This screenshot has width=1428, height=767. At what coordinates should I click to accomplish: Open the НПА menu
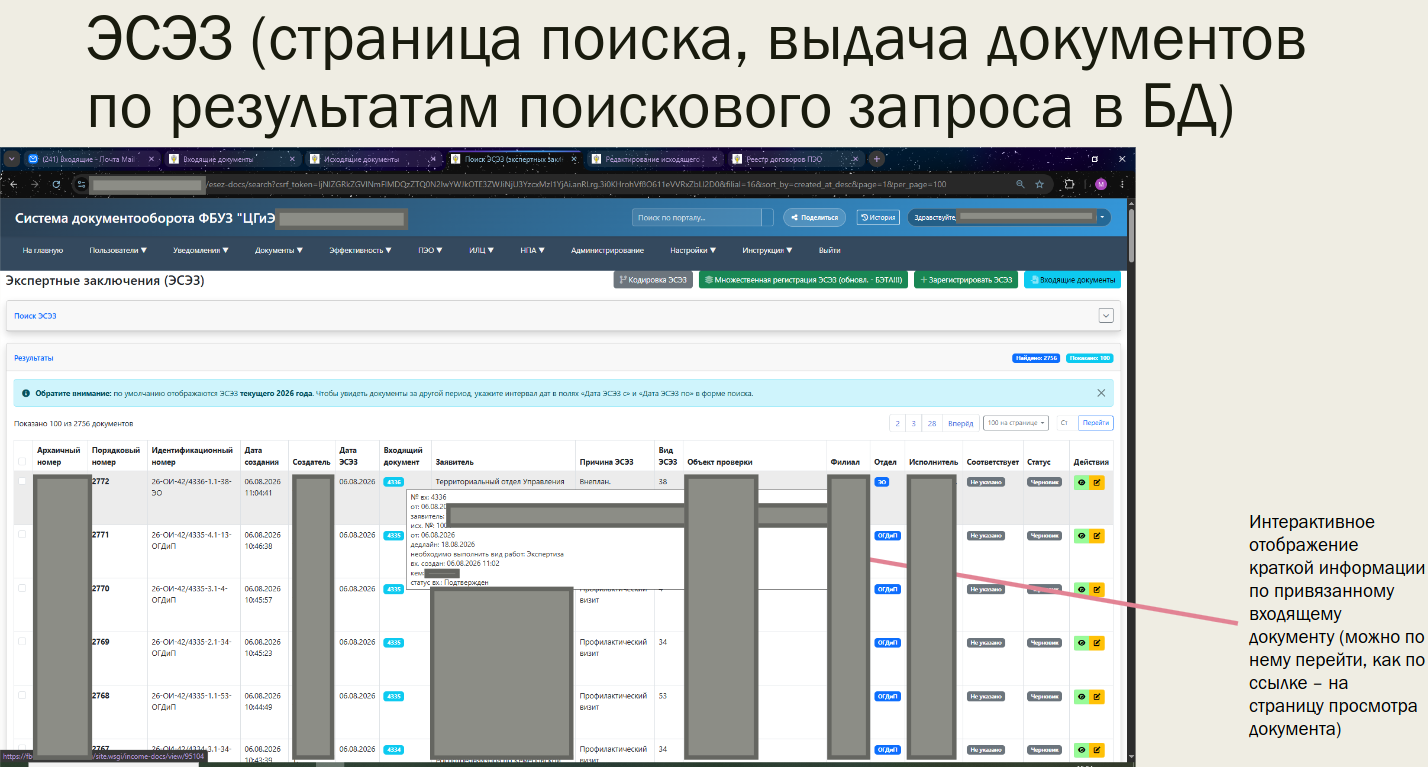tap(533, 250)
